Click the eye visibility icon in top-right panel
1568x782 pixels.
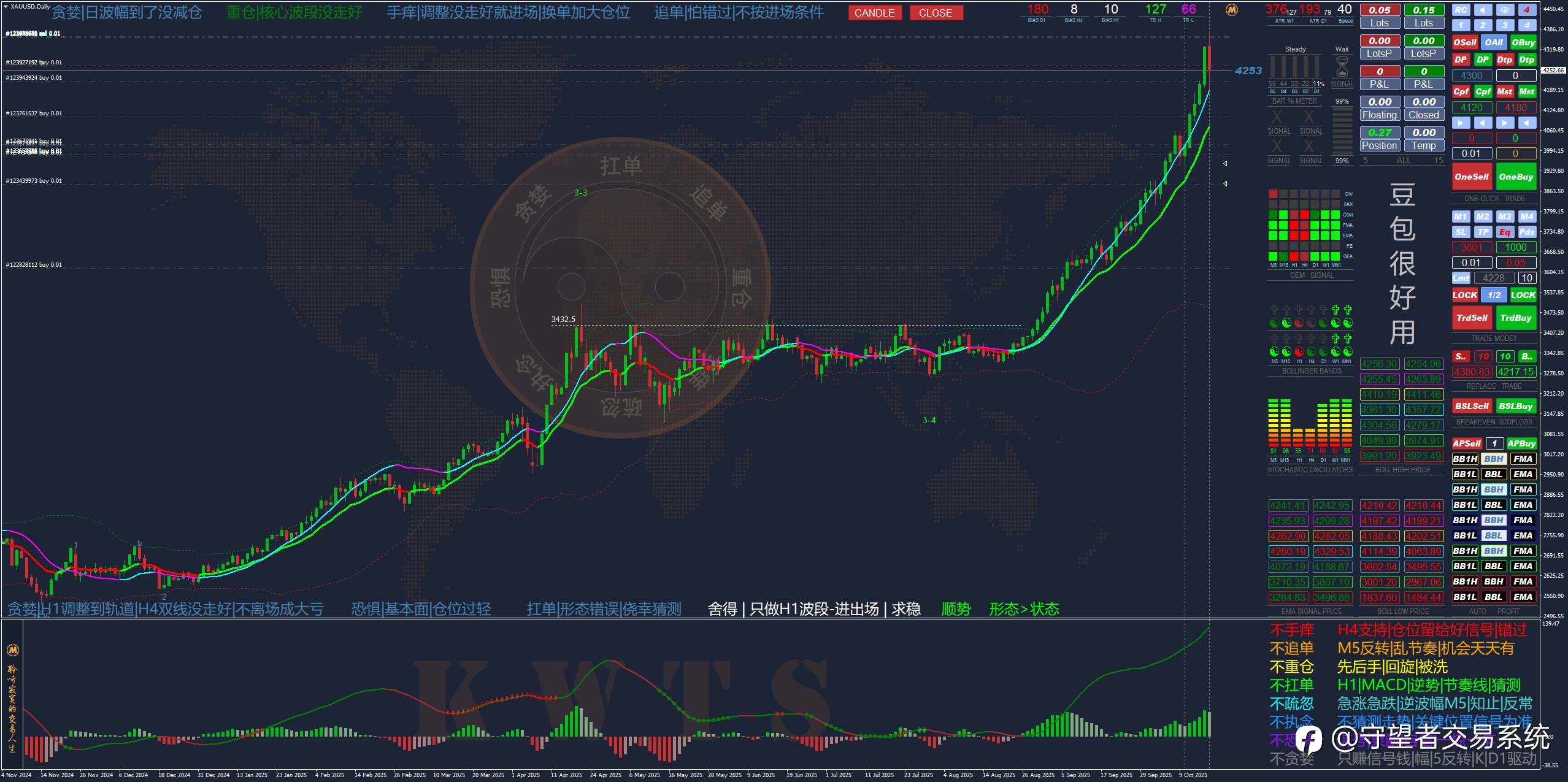click(x=1504, y=10)
